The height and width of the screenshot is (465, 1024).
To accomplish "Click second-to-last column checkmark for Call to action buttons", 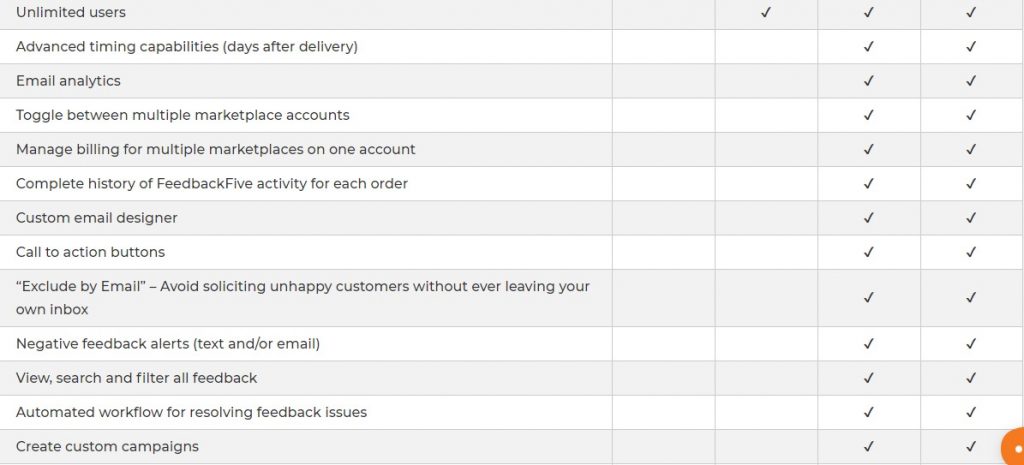I will coord(869,252).
